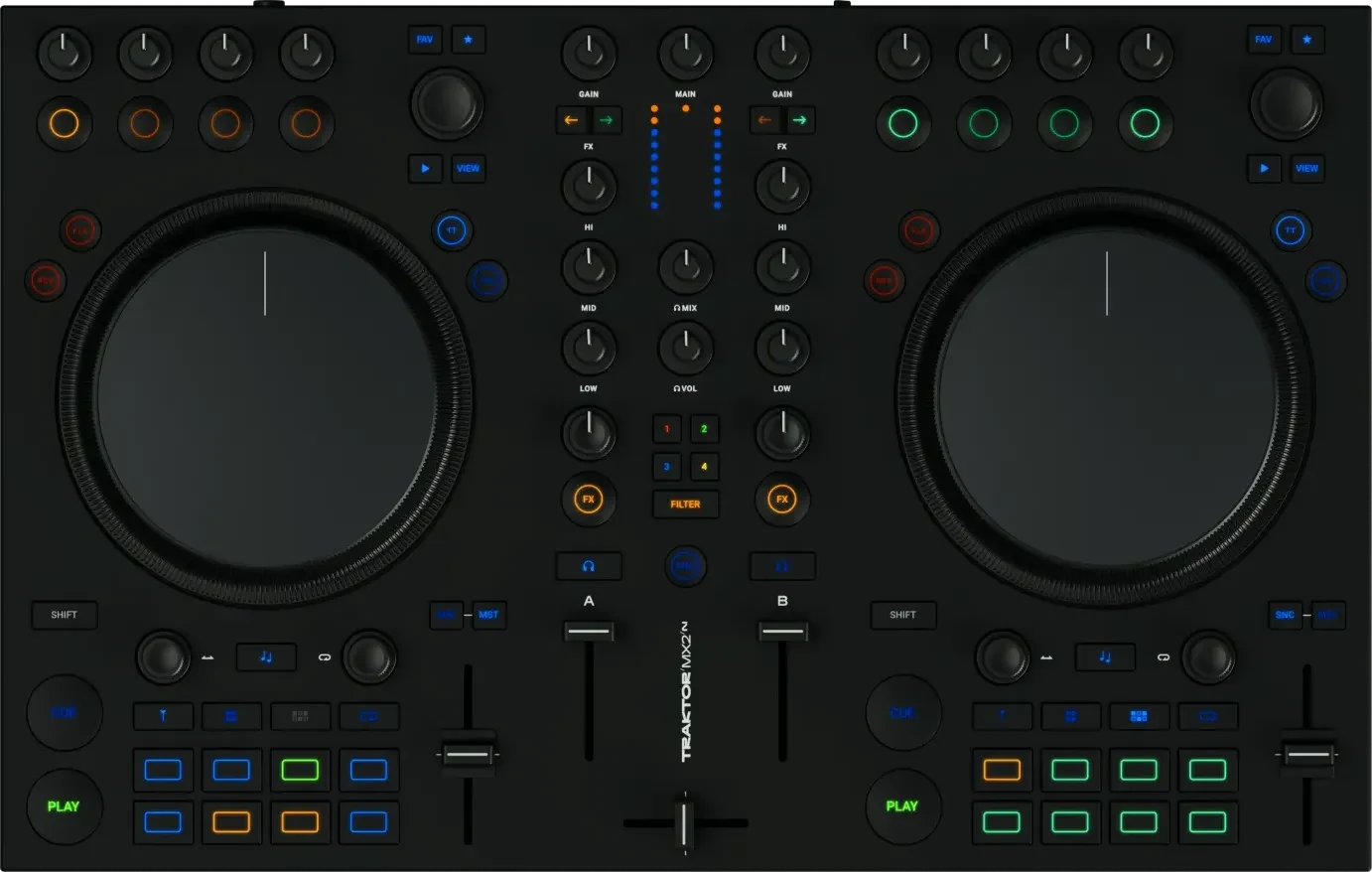Viewport: 1372px width, 872px height.
Task: Click the last green ring FX button, deck B
Action: pyautogui.click(x=1145, y=124)
